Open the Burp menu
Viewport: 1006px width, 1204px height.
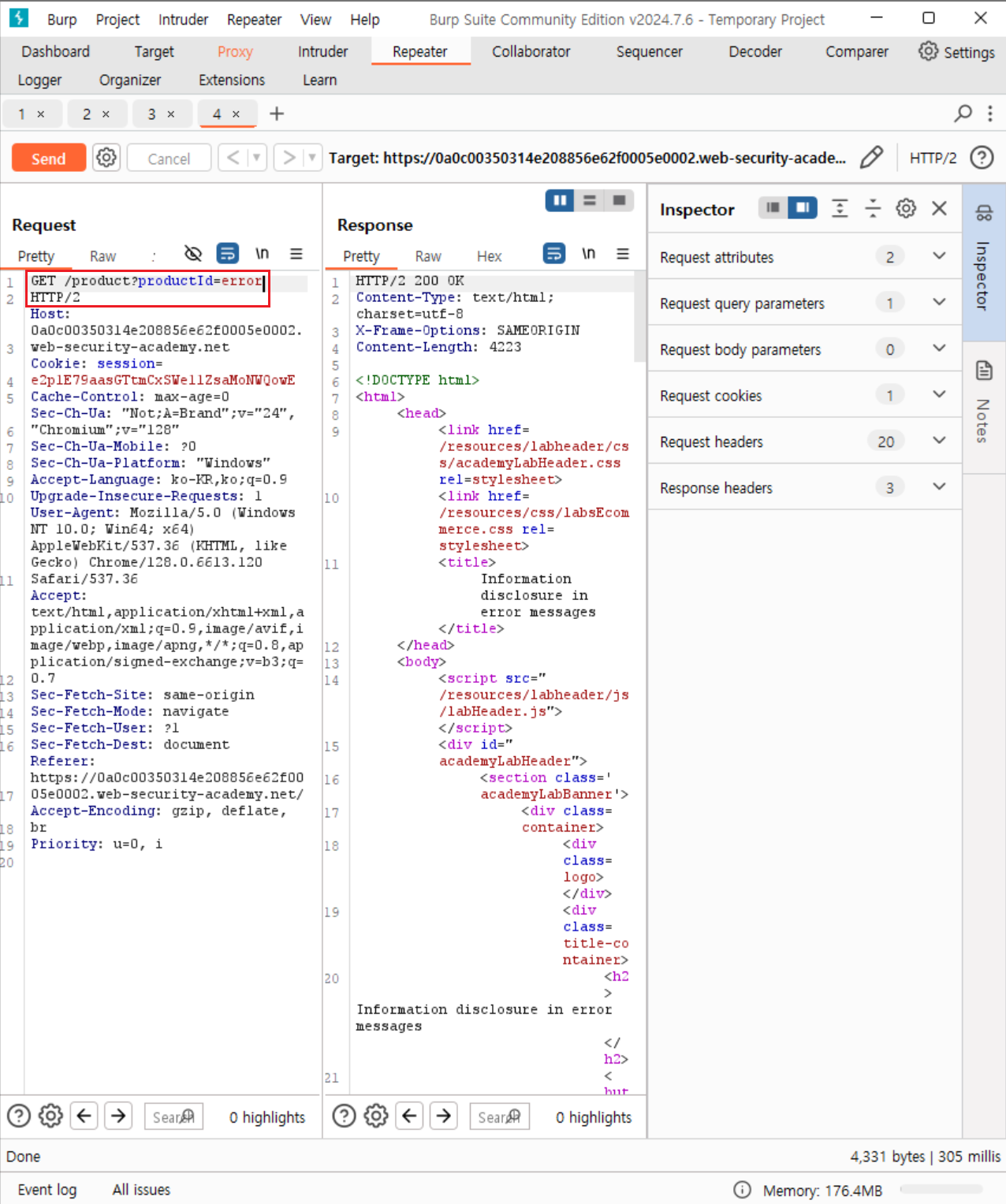(61, 20)
